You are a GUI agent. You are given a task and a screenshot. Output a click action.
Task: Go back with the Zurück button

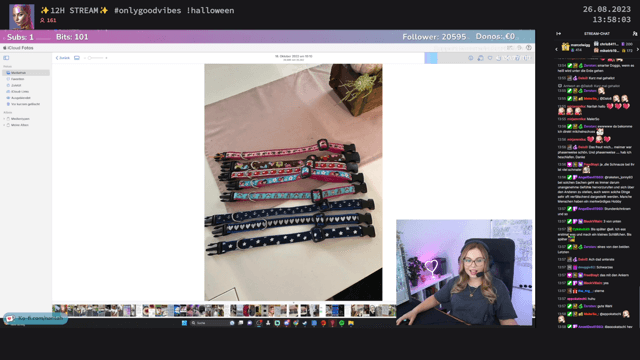[x=63, y=58]
